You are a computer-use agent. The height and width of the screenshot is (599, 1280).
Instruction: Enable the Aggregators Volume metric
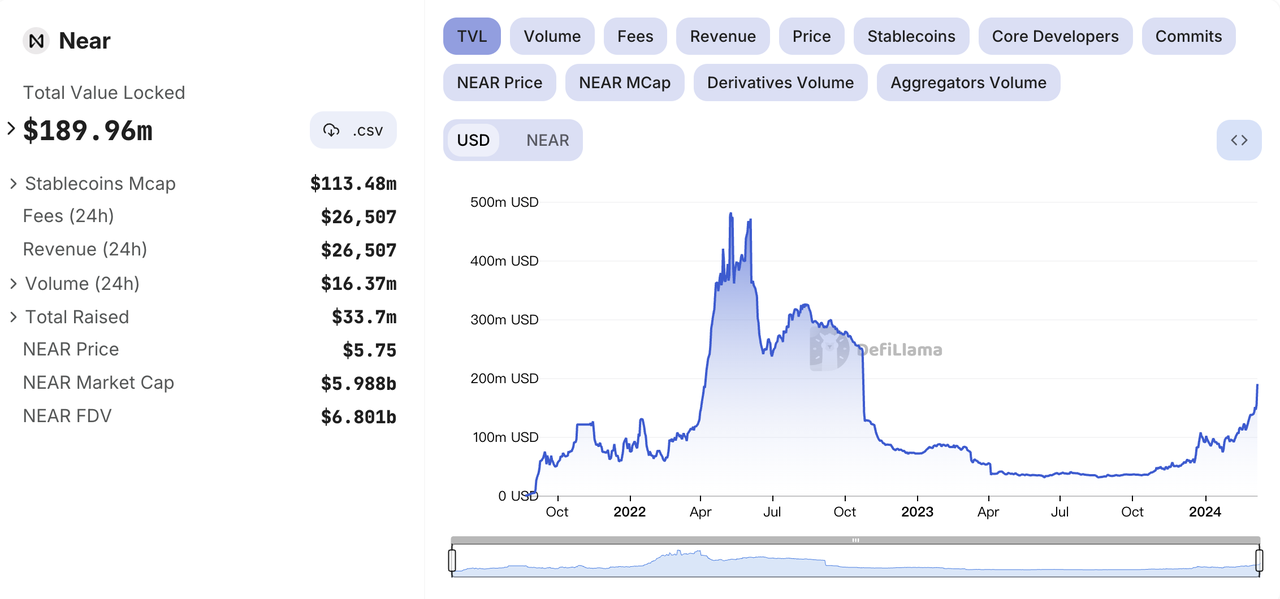coord(968,82)
